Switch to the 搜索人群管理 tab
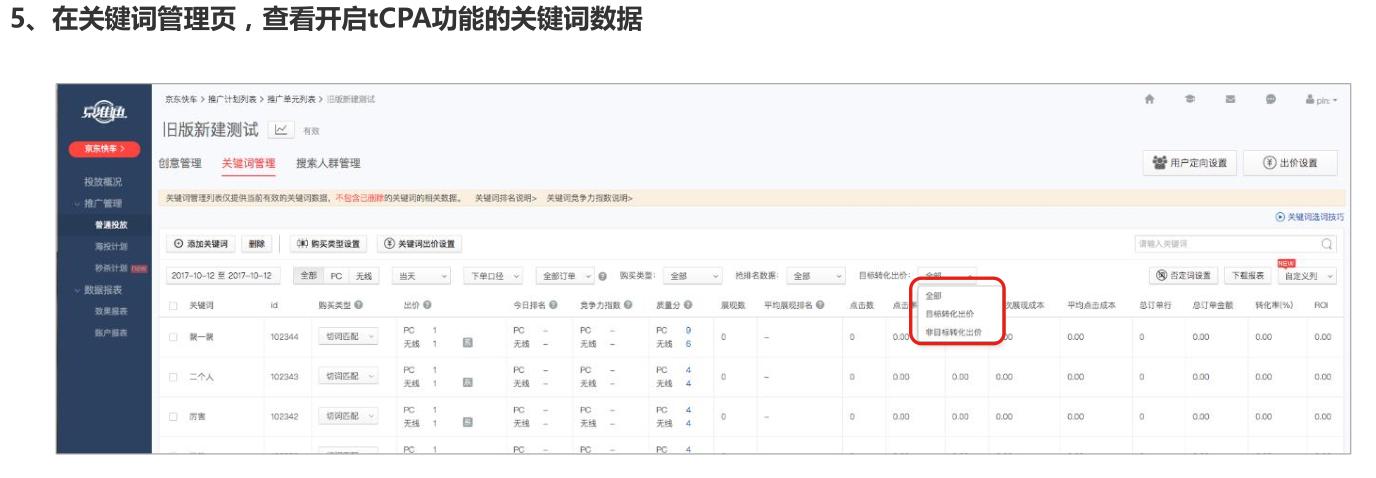This screenshot has height=478, width=1376. click(328, 163)
